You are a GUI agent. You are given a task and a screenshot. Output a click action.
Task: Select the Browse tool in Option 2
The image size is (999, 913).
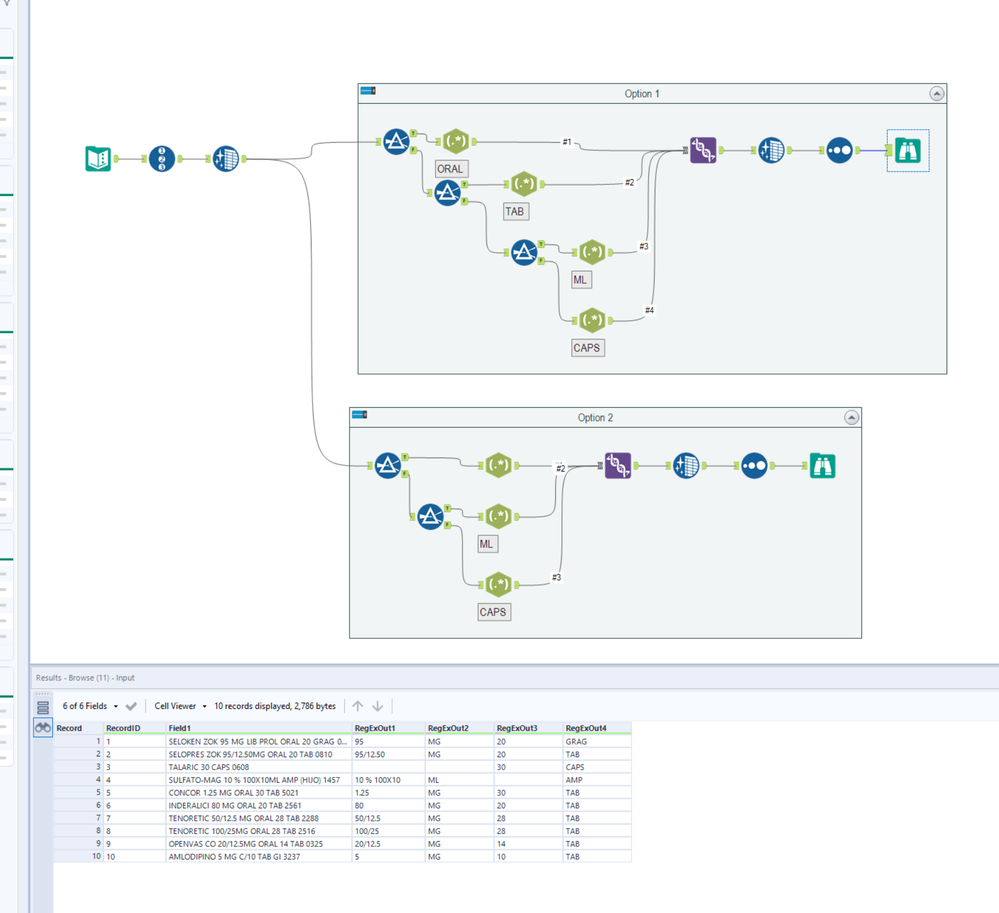[823, 466]
